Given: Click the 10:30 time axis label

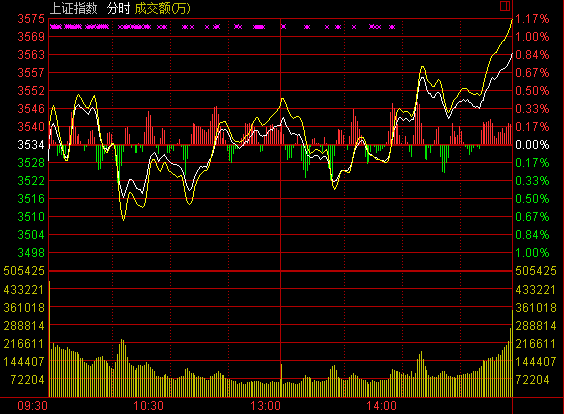Looking at the screenshot, I should [x=148, y=406].
